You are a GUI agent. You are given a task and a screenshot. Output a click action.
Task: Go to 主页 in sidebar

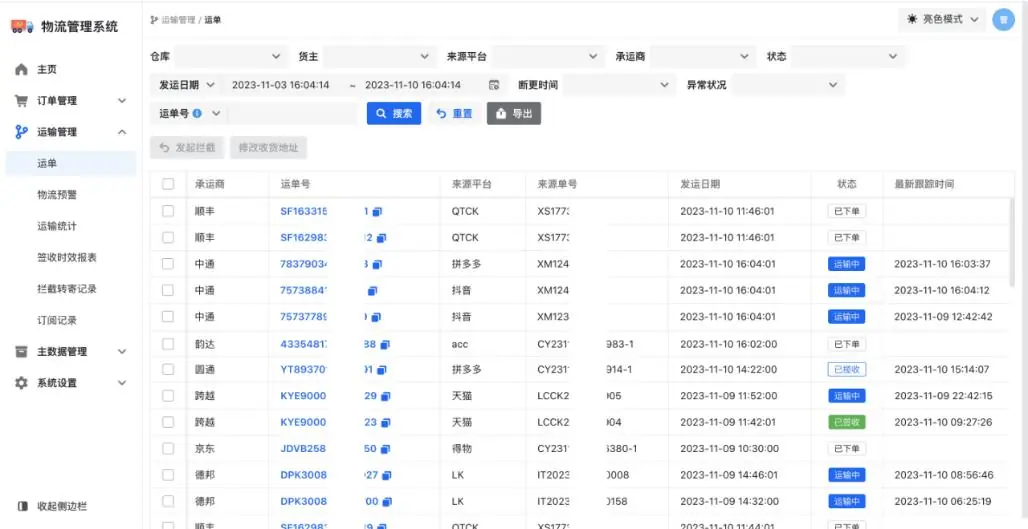(71, 69)
